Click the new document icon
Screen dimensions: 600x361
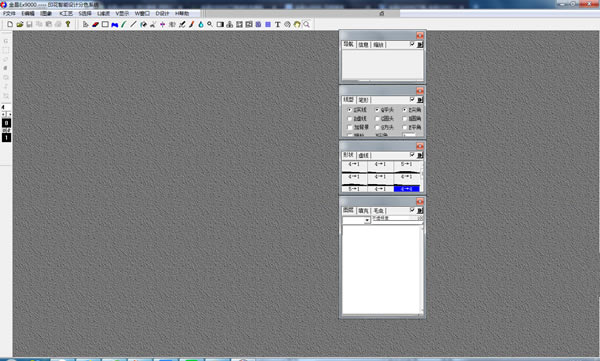(10, 24)
